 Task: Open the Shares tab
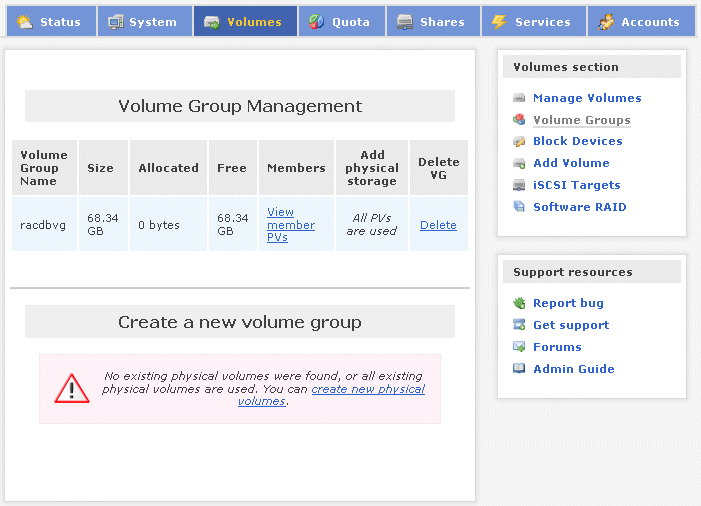(431, 22)
